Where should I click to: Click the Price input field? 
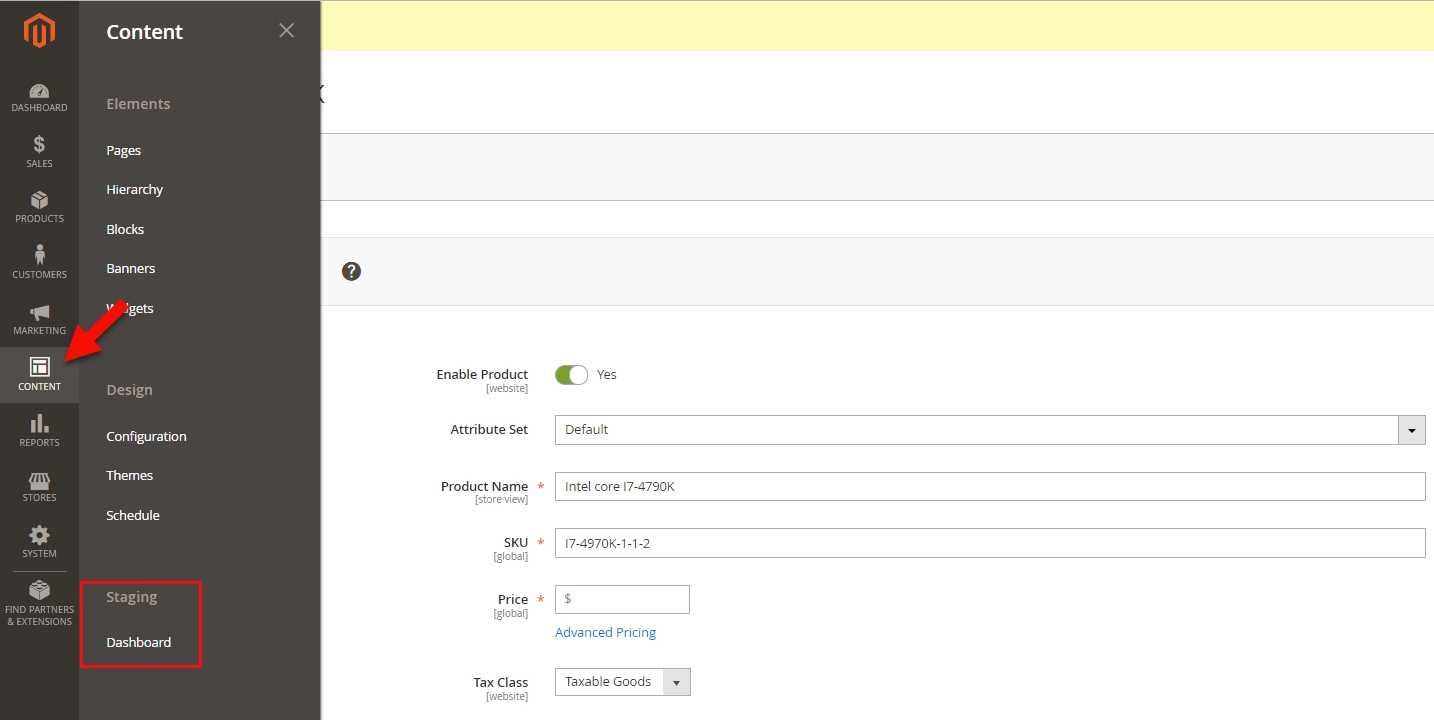tap(622, 599)
